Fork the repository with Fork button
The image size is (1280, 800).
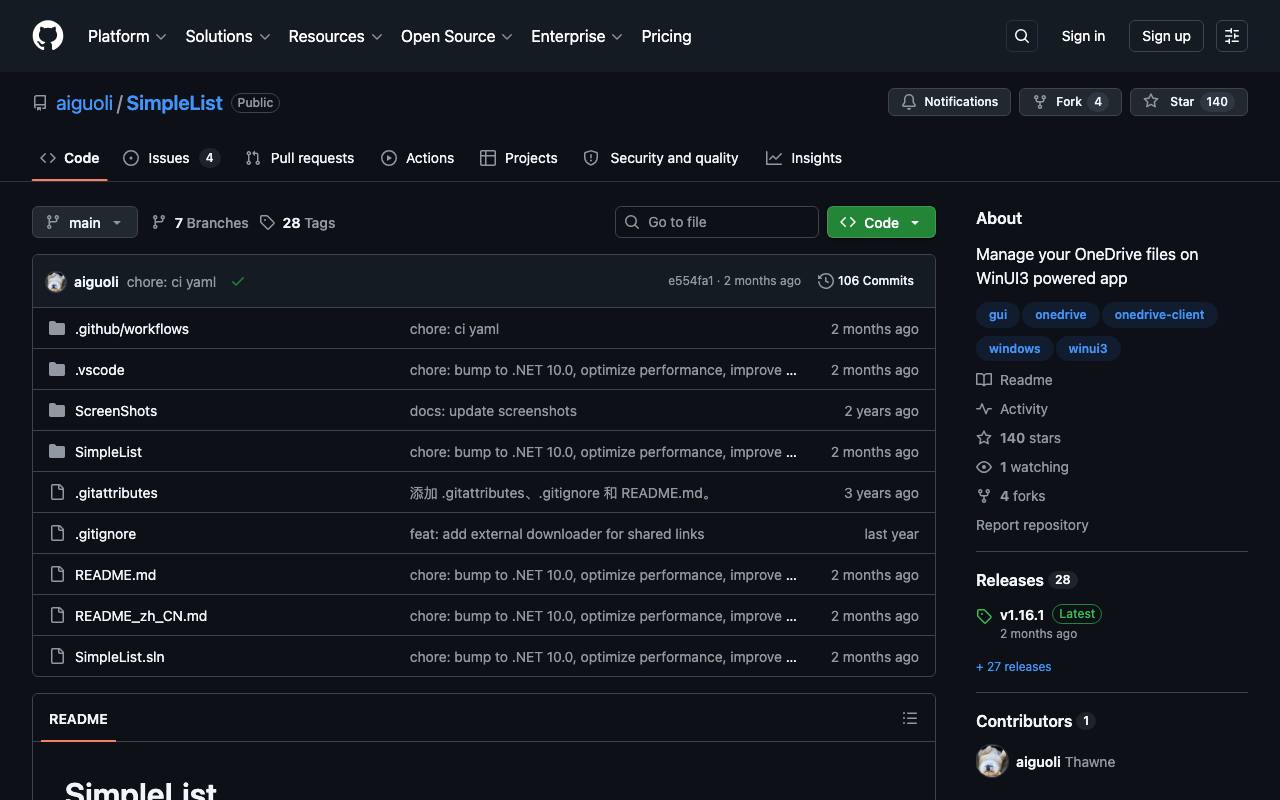coord(1070,102)
